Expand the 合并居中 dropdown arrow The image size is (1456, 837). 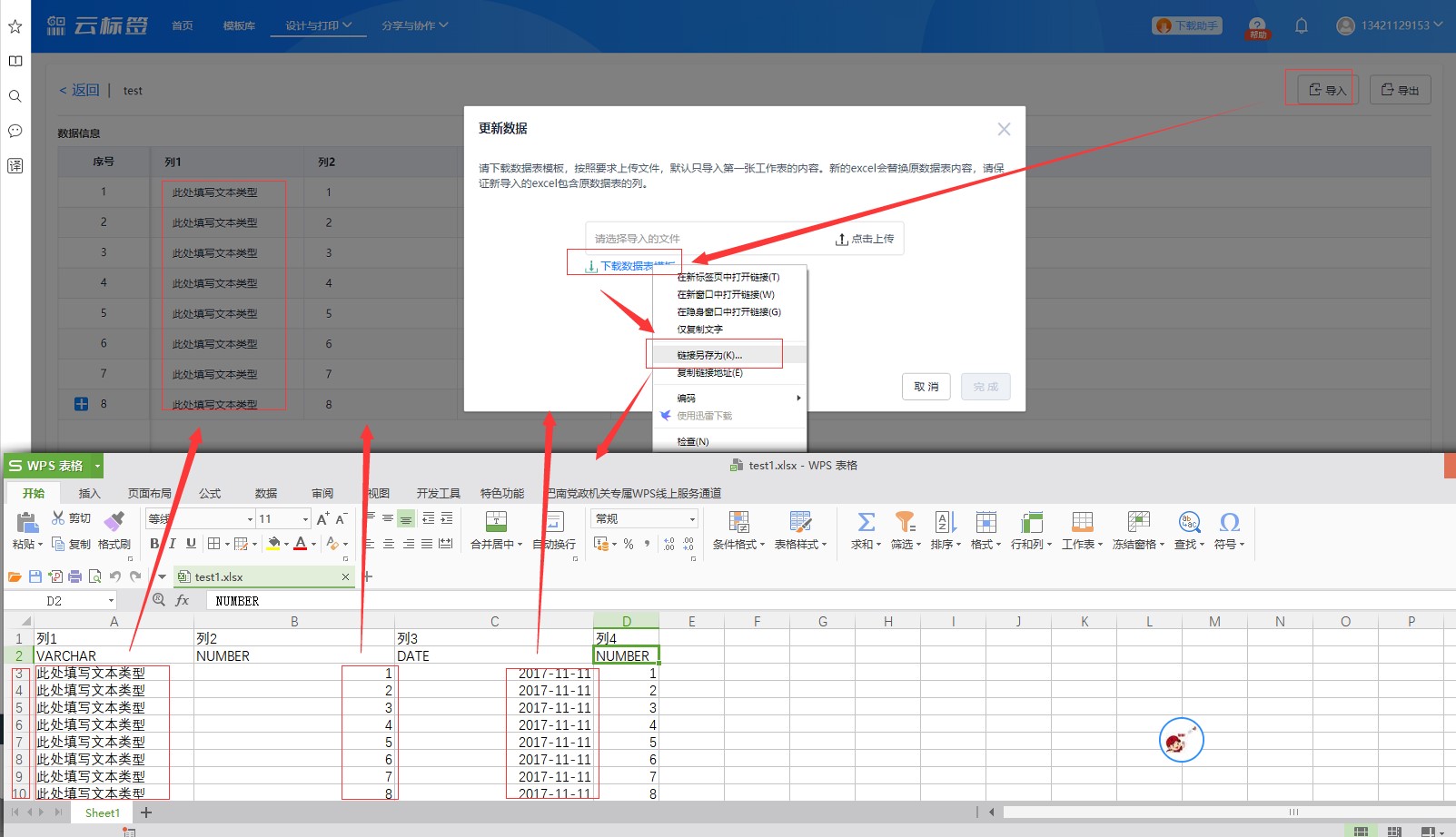521,545
